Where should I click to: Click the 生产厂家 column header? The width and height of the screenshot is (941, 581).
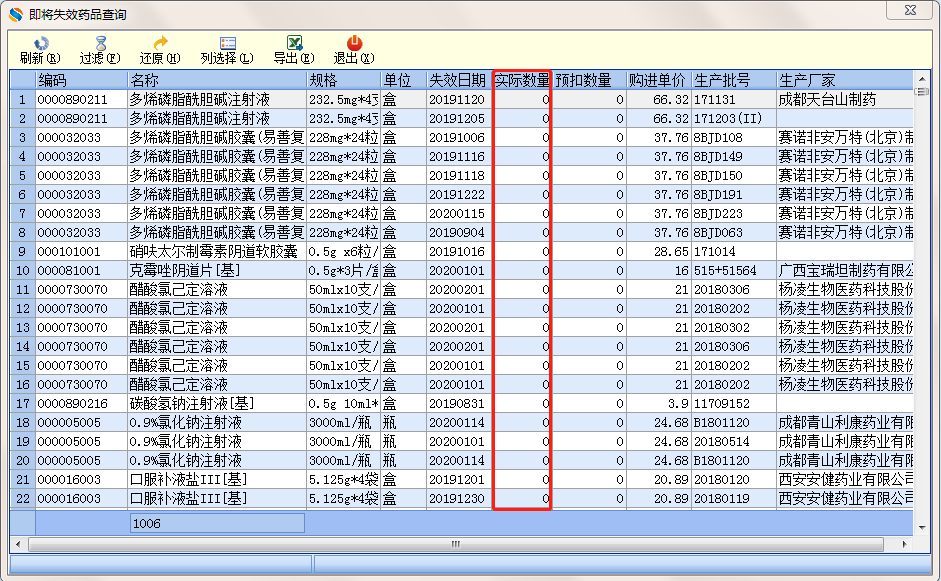(x=845, y=80)
